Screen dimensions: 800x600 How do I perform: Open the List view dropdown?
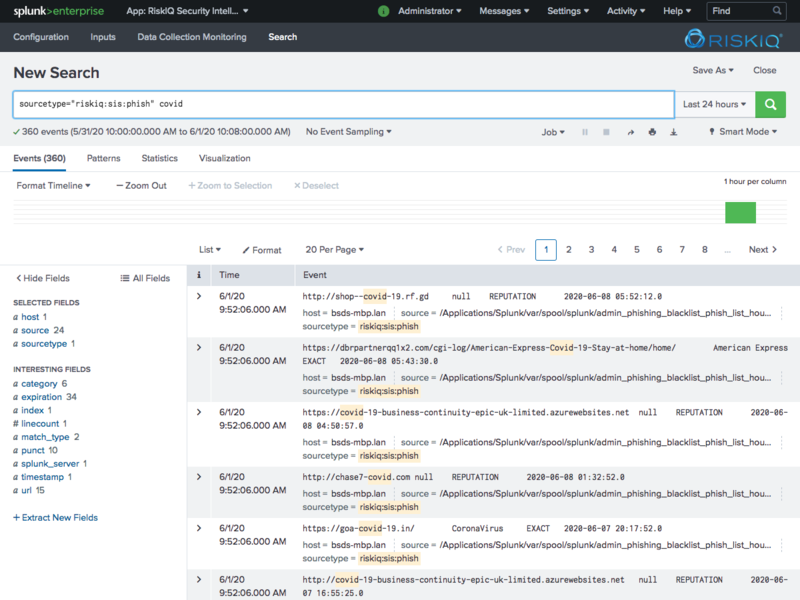tap(210, 249)
